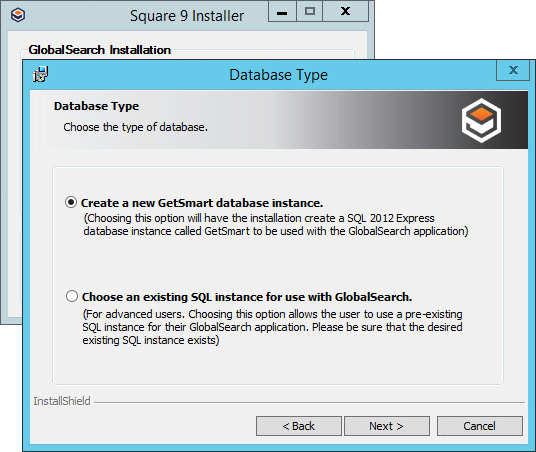Screen dimensions: 536x452
Task: Go back with the Back button
Action: 298,426
